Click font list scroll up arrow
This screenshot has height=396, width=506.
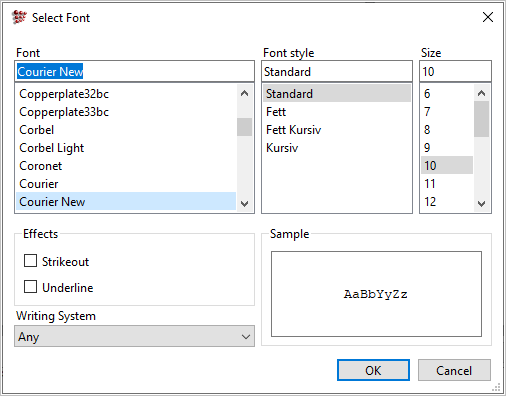point(244,93)
